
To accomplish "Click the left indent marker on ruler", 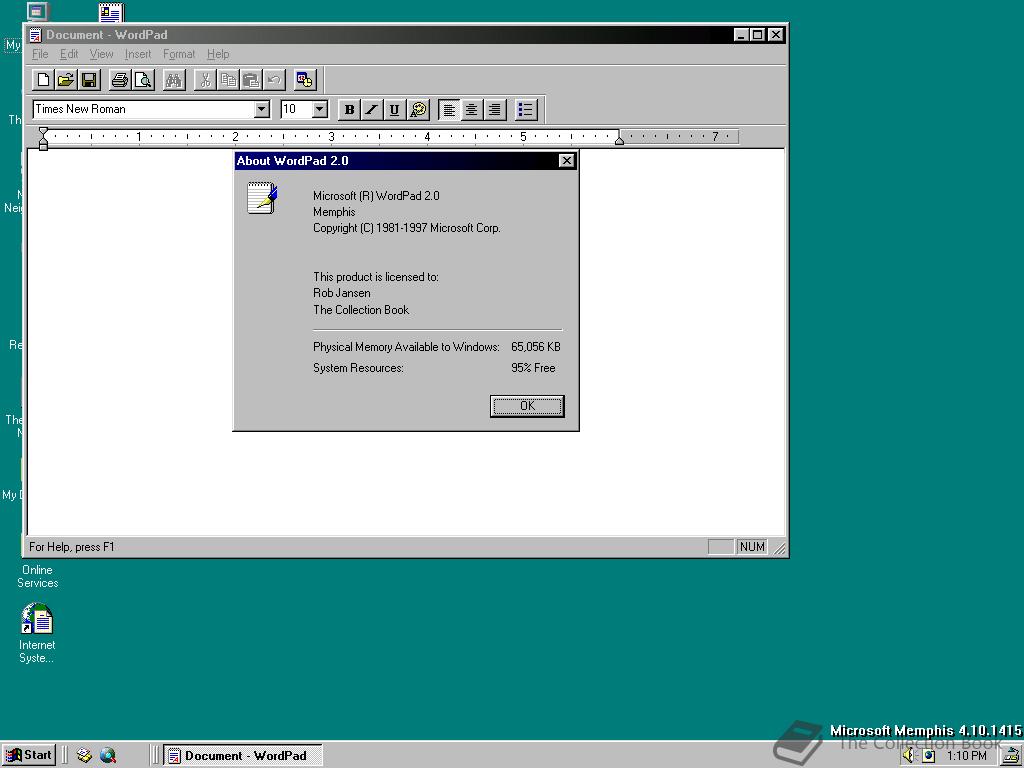I will point(43,139).
